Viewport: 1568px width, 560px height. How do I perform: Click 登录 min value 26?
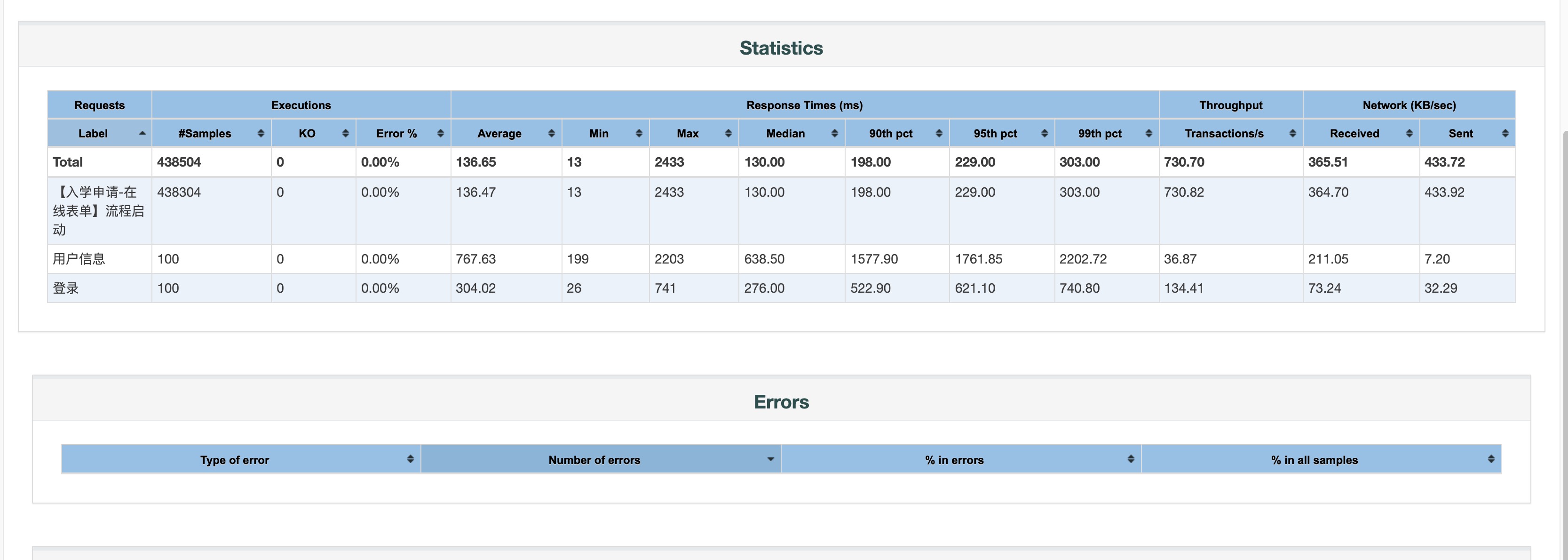[574, 288]
